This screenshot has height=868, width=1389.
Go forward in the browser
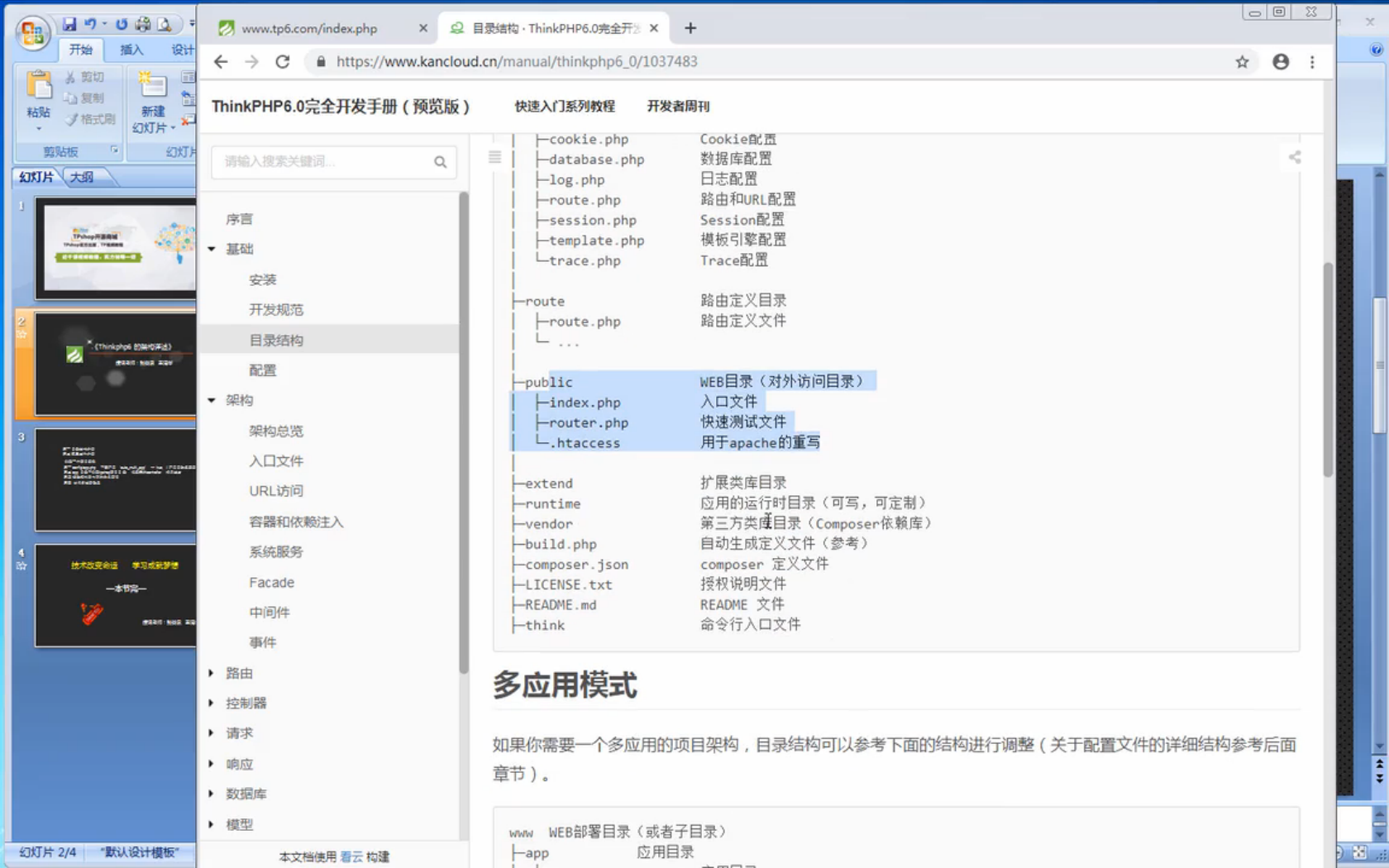[x=251, y=61]
